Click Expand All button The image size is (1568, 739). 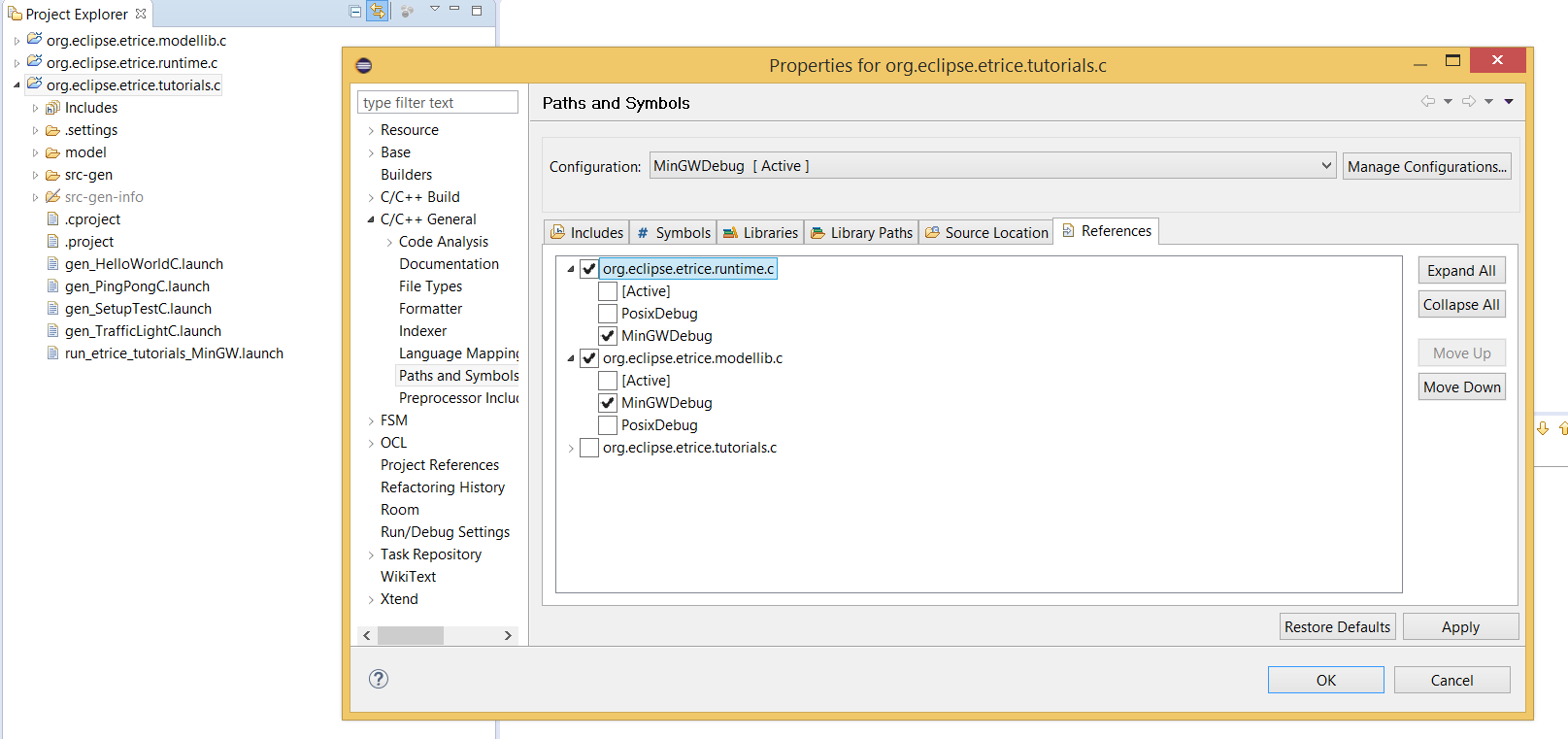point(1461,270)
